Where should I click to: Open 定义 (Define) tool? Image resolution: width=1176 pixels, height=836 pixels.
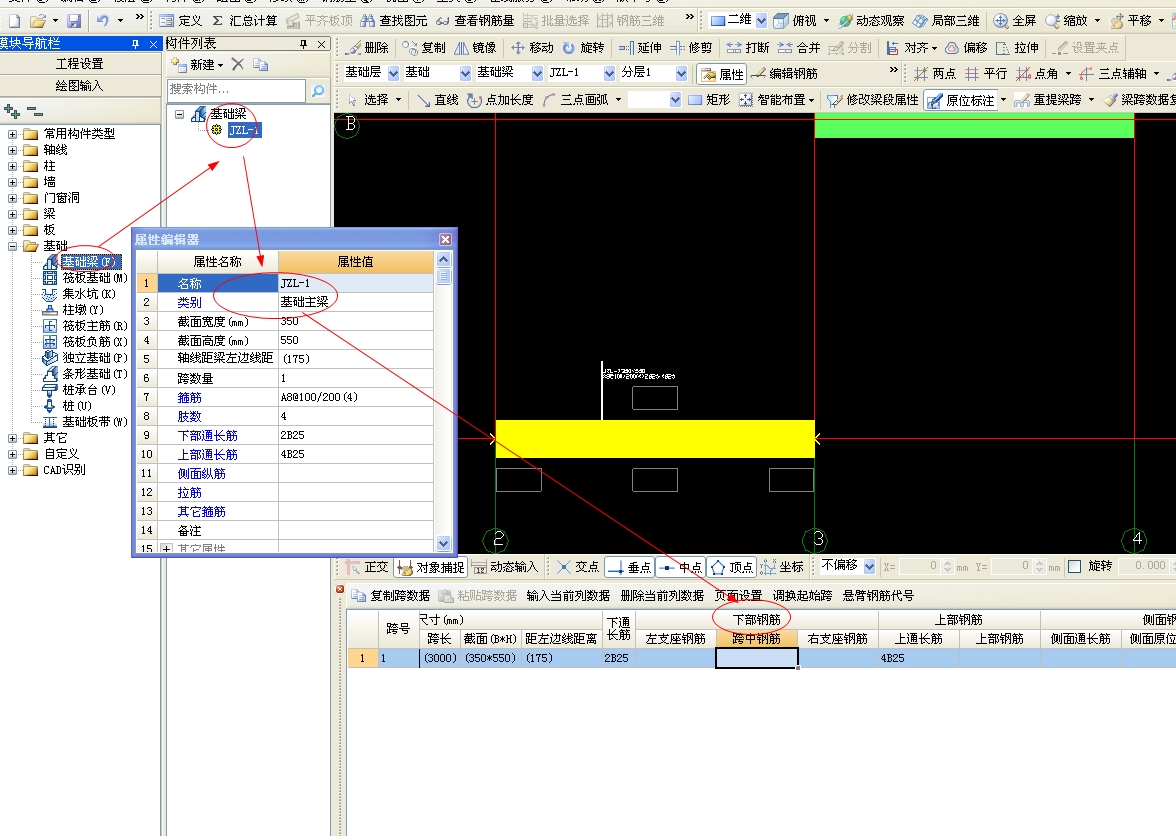tap(181, 20)
